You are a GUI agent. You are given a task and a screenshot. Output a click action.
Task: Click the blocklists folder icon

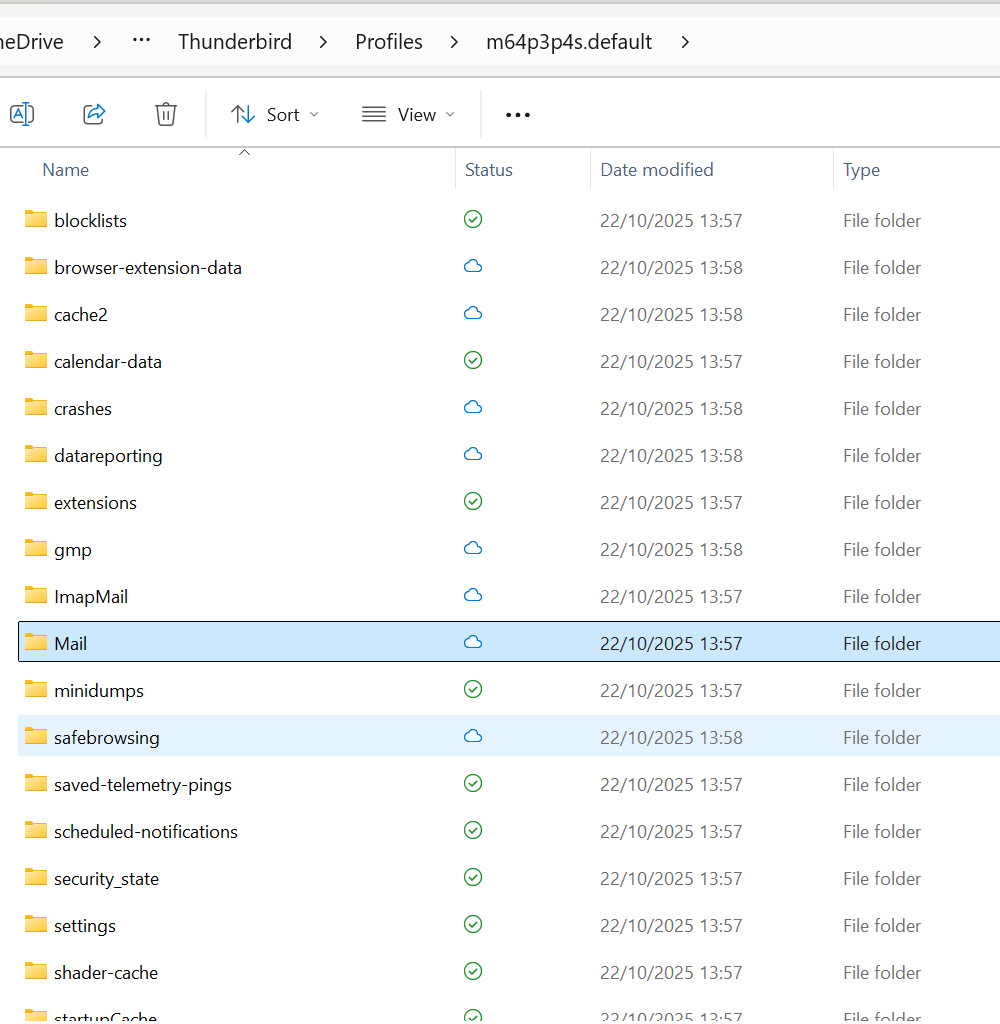tap(37, 220)
